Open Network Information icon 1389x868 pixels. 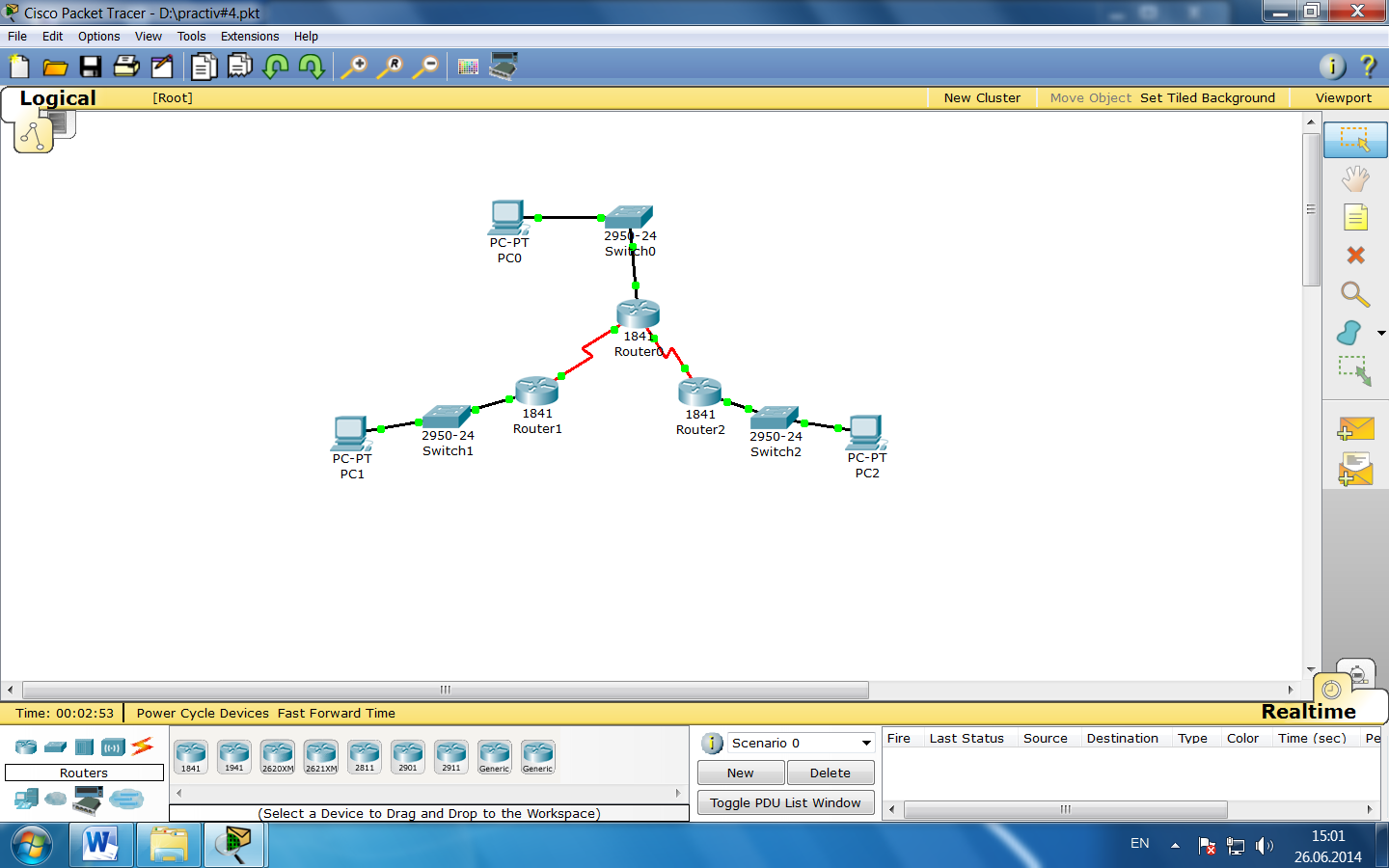click(x=1332, y=66)
